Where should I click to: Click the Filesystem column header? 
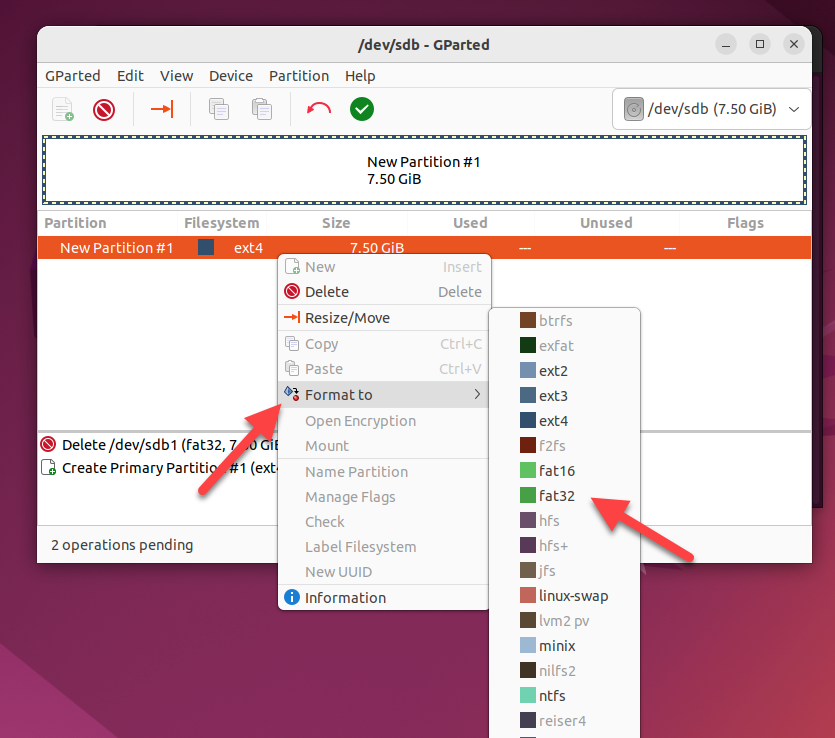(x=222, y=223)
